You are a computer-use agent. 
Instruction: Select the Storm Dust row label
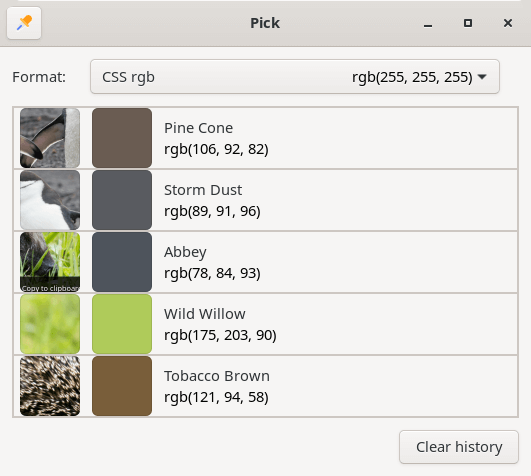(203, 190)
